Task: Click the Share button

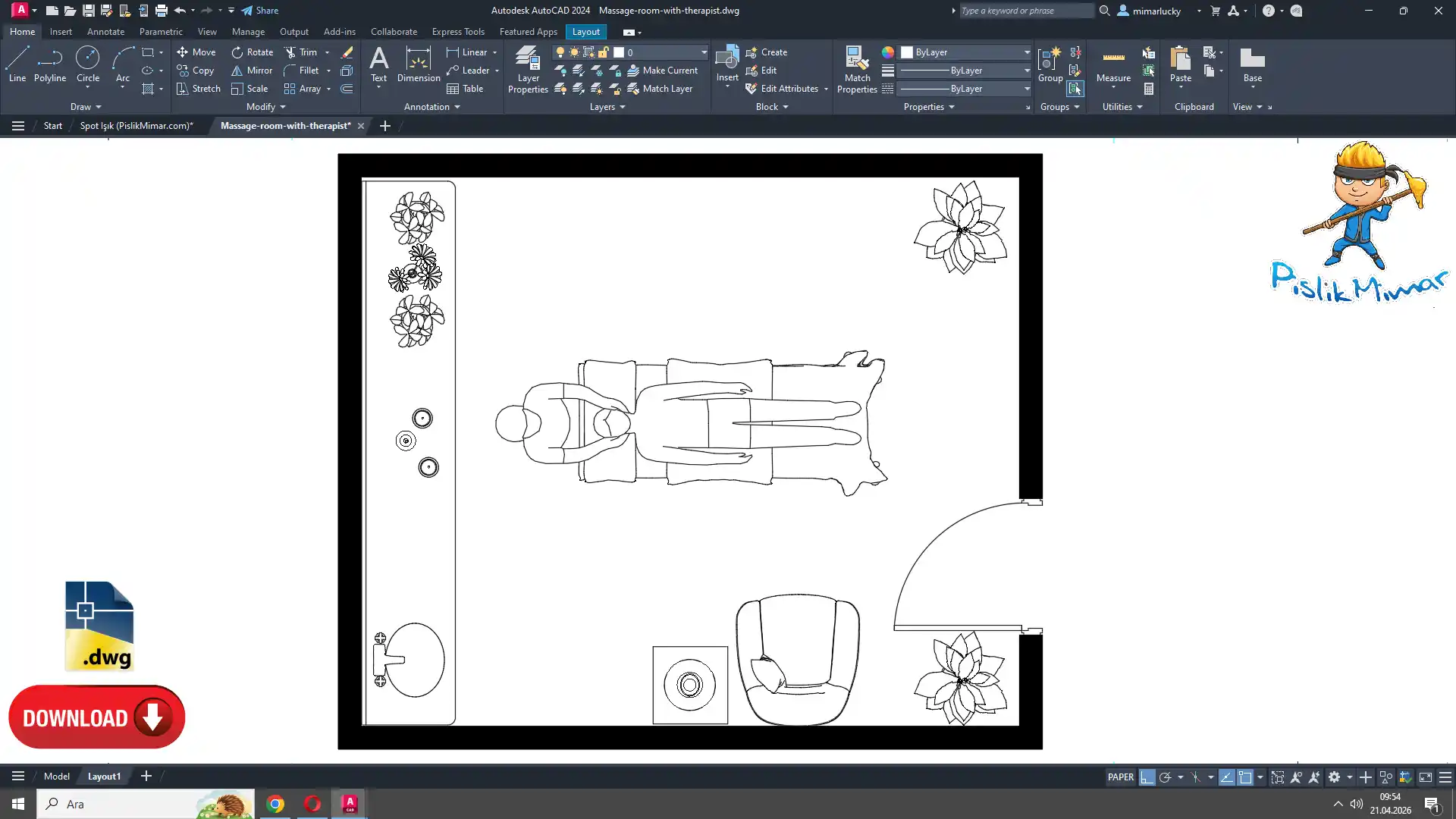Action: coord(260,11)
